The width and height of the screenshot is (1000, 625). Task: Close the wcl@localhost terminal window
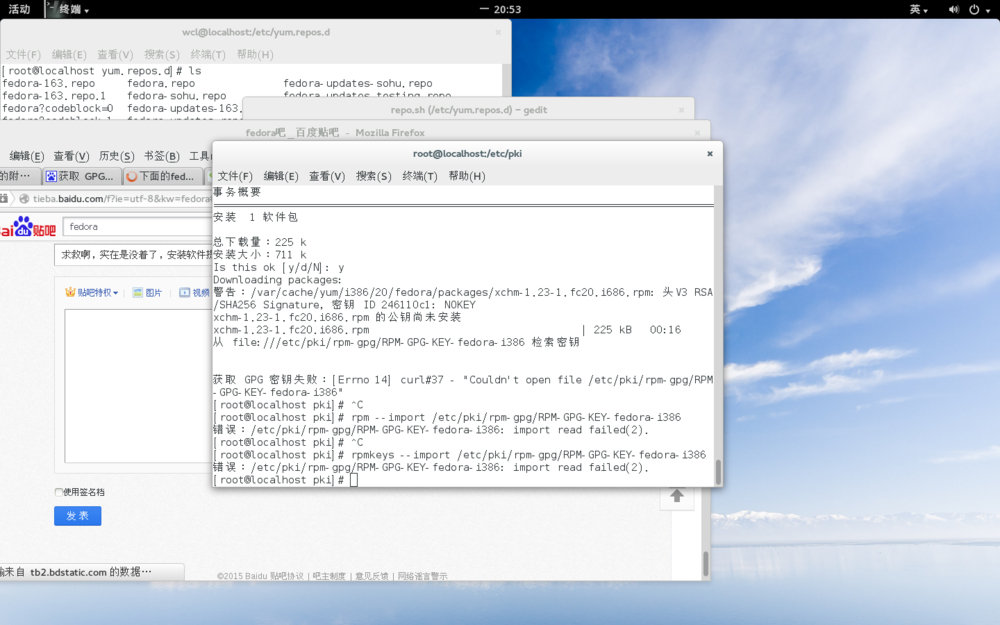pos(498,32)
